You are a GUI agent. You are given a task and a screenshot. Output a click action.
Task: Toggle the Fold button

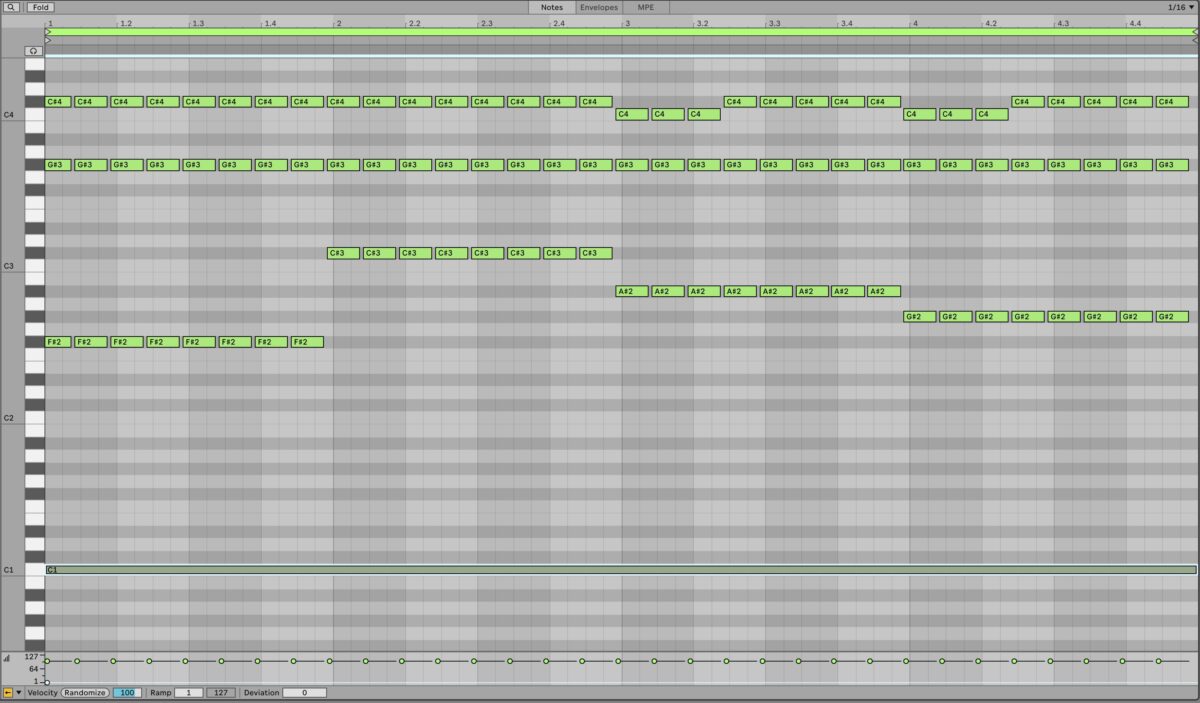pyautogui.click(x=40, y=7)
